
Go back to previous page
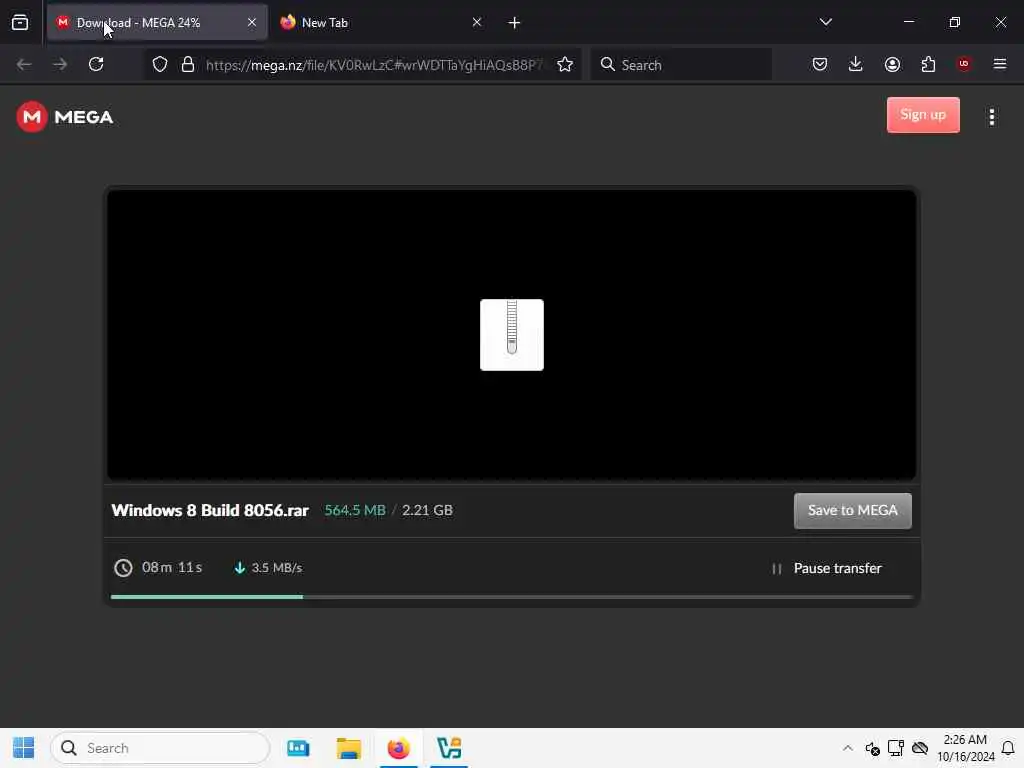24,64
